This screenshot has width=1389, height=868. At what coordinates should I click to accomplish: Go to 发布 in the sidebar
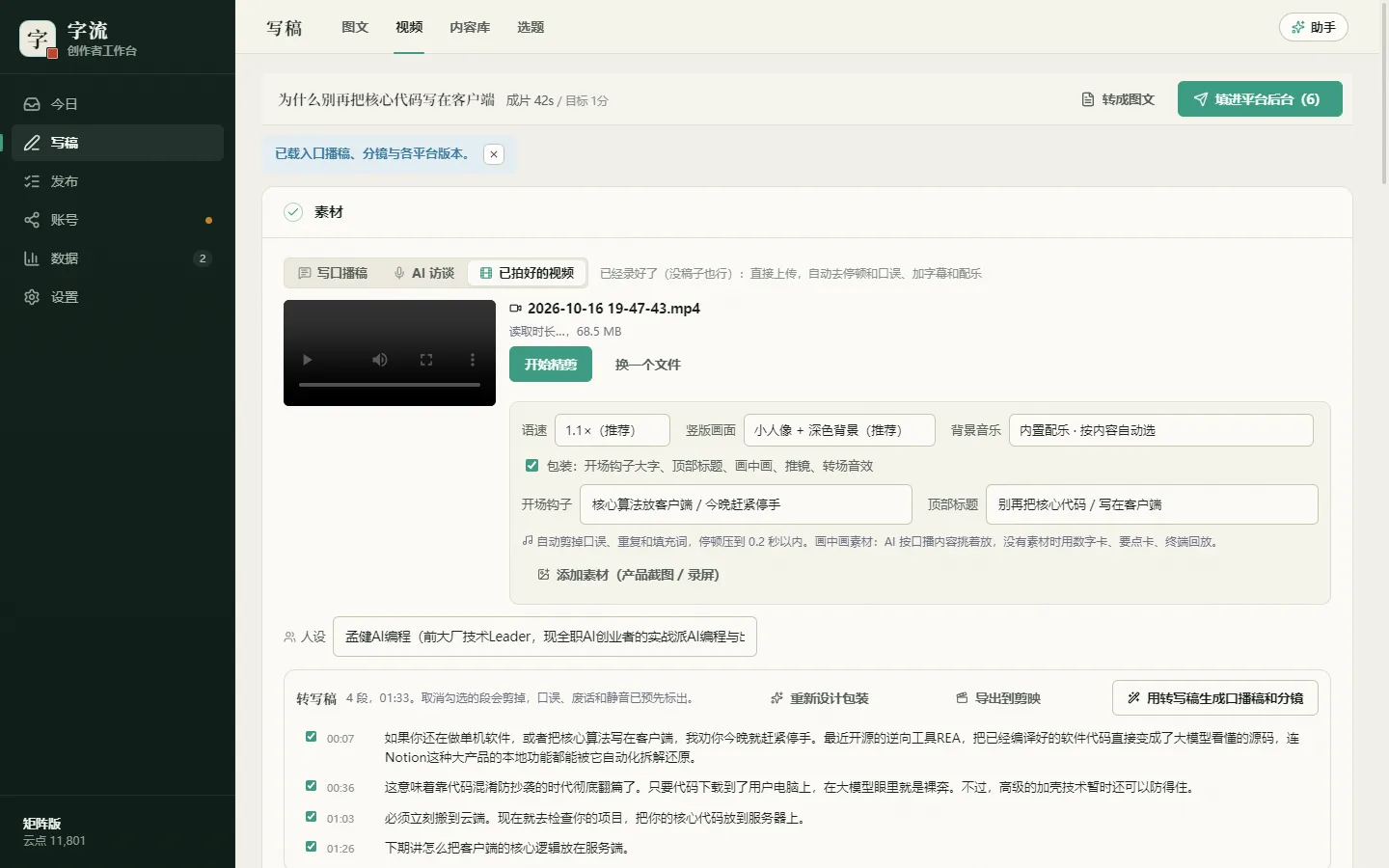(x=118, y=181)
